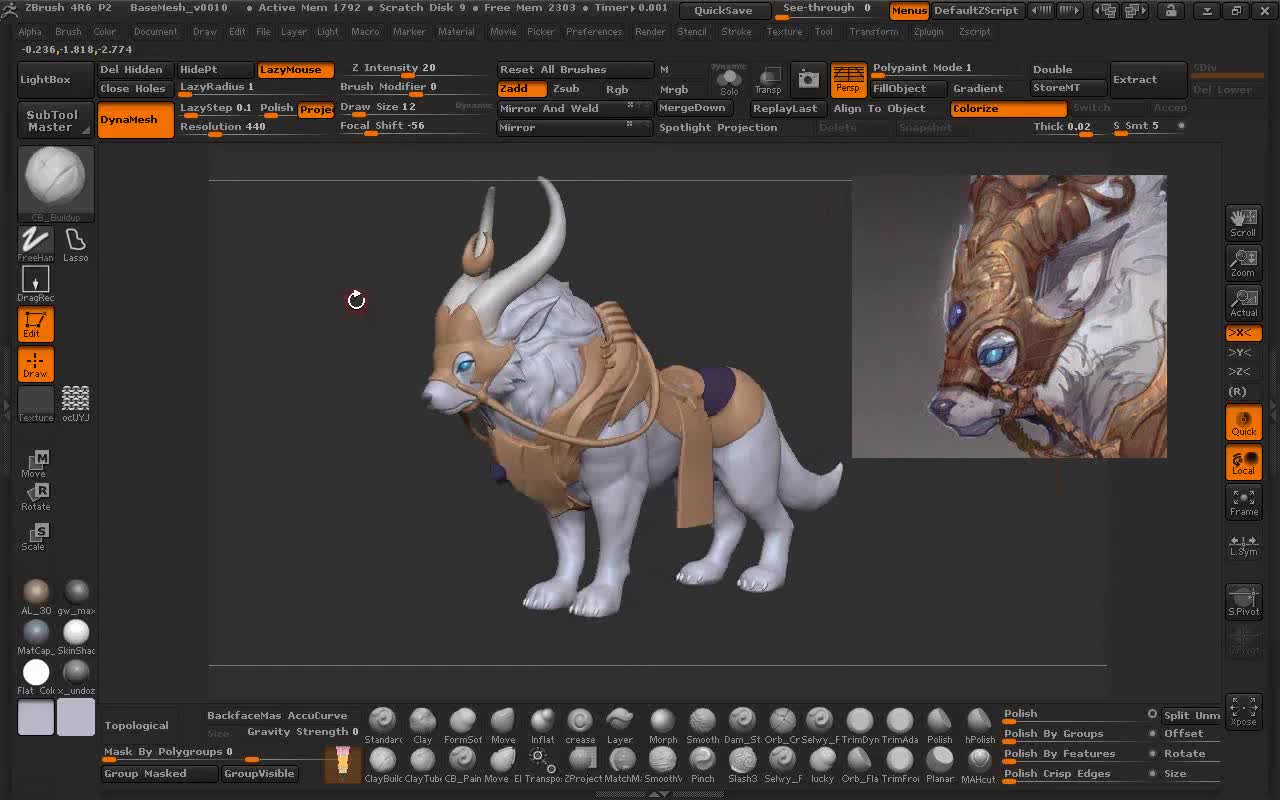
Task: Click the DynaMesh button
Action: click(x=135, y=120)
